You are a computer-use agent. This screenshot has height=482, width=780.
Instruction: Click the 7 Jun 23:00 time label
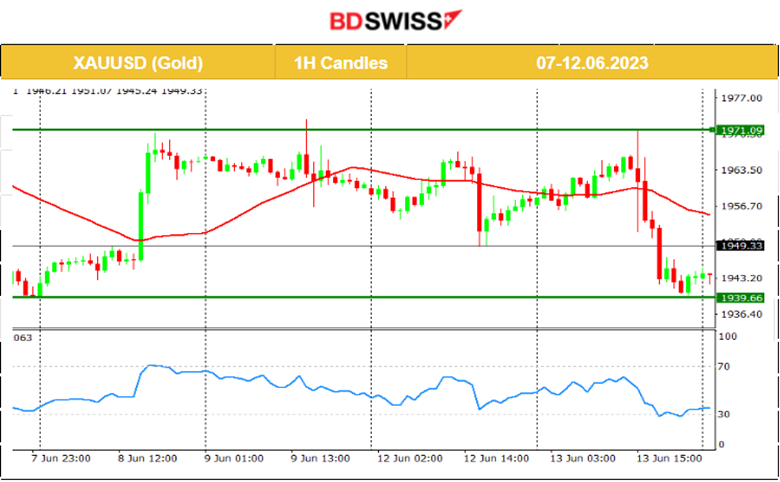click(x=61, y=458)
